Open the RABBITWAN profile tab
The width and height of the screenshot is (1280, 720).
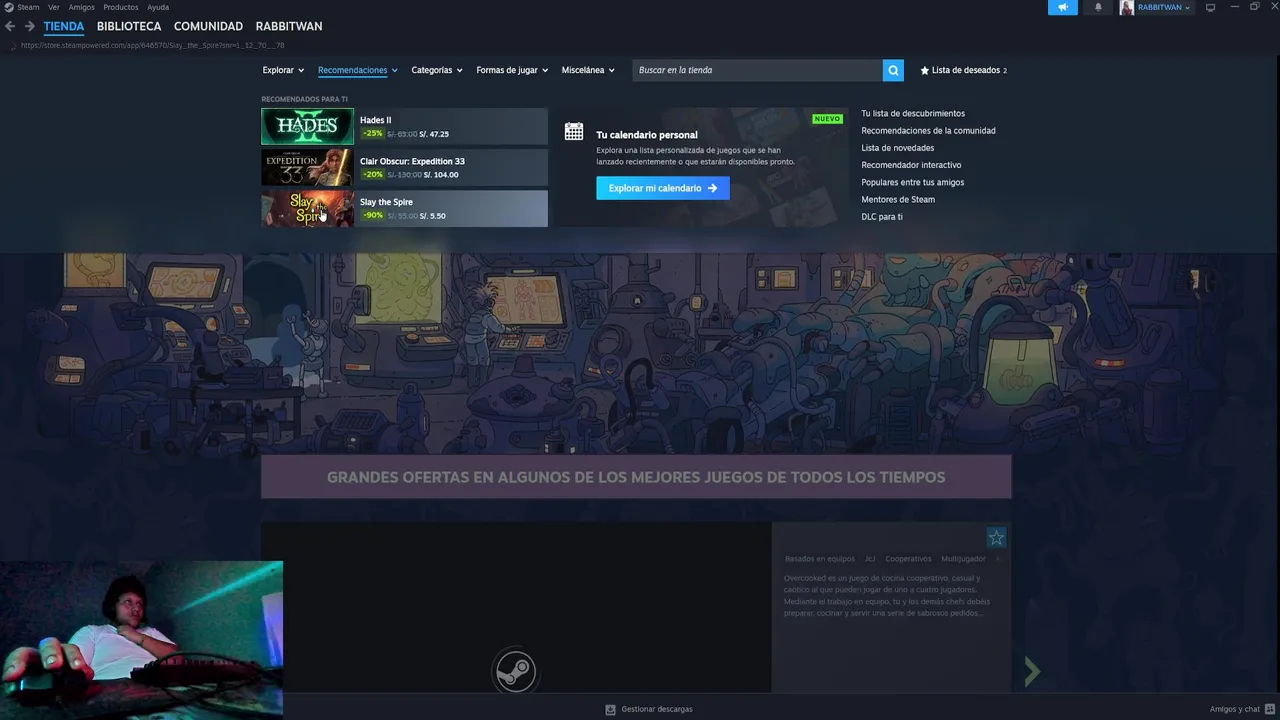coord(289,26)
